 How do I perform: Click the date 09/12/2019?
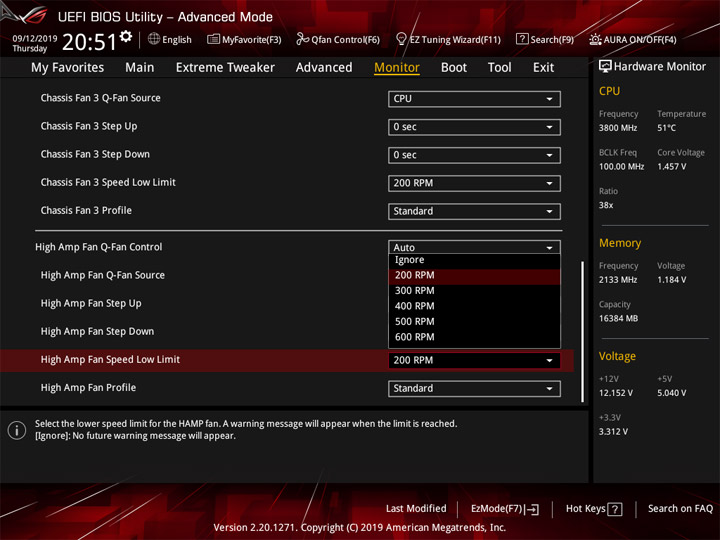click(x=35, y=39)
